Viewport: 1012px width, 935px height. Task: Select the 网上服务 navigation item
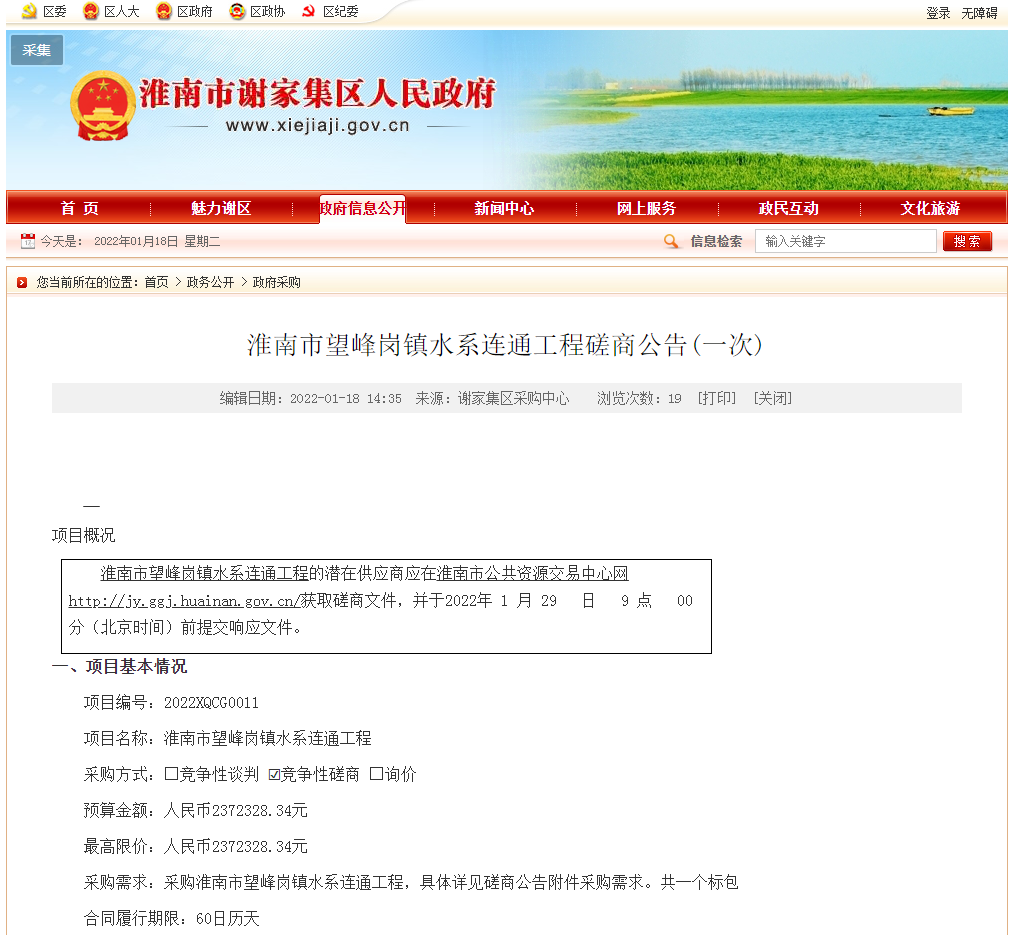(x=647, y=208)
